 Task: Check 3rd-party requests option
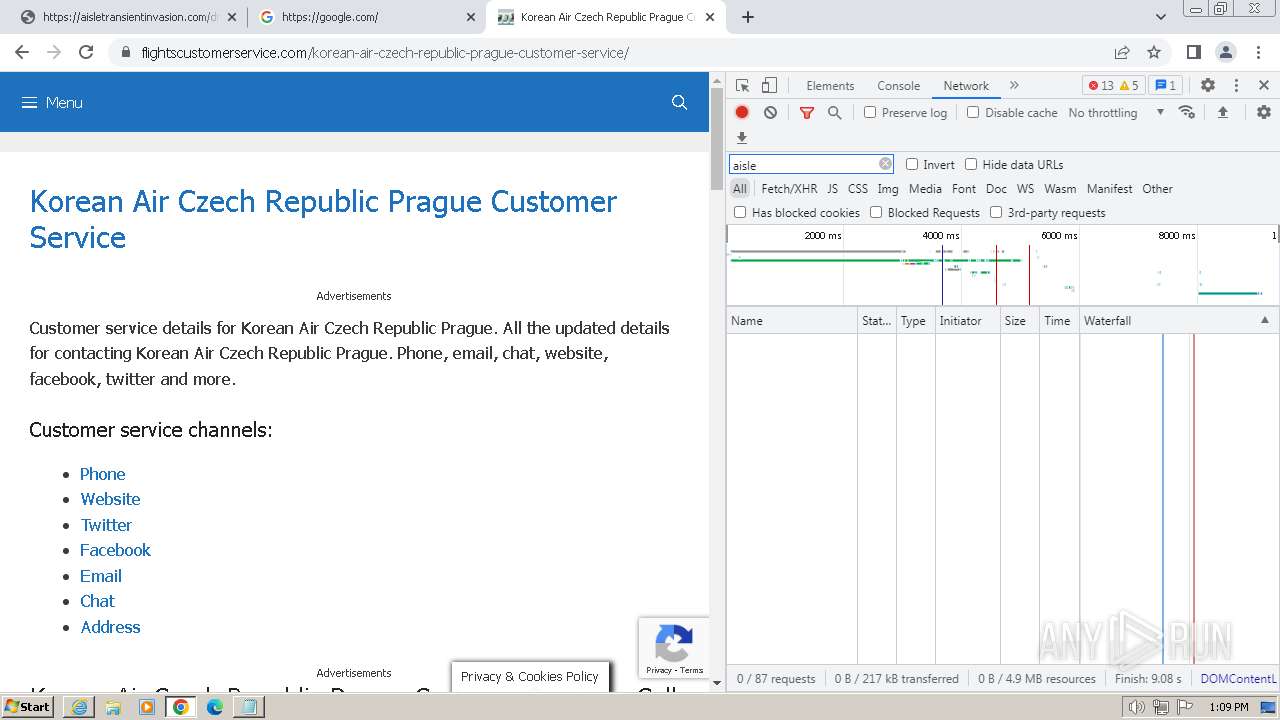click(996, 212)
